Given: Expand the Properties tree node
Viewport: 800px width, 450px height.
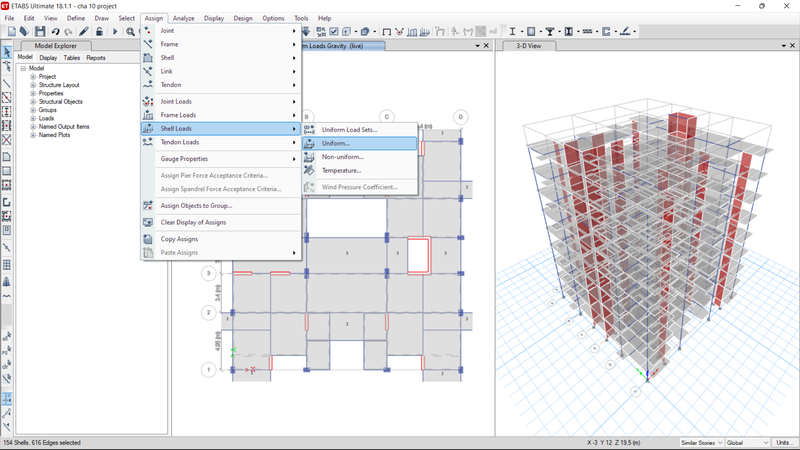Looking at the screenshot, I should pyautogui.click(x=33, y=93).
